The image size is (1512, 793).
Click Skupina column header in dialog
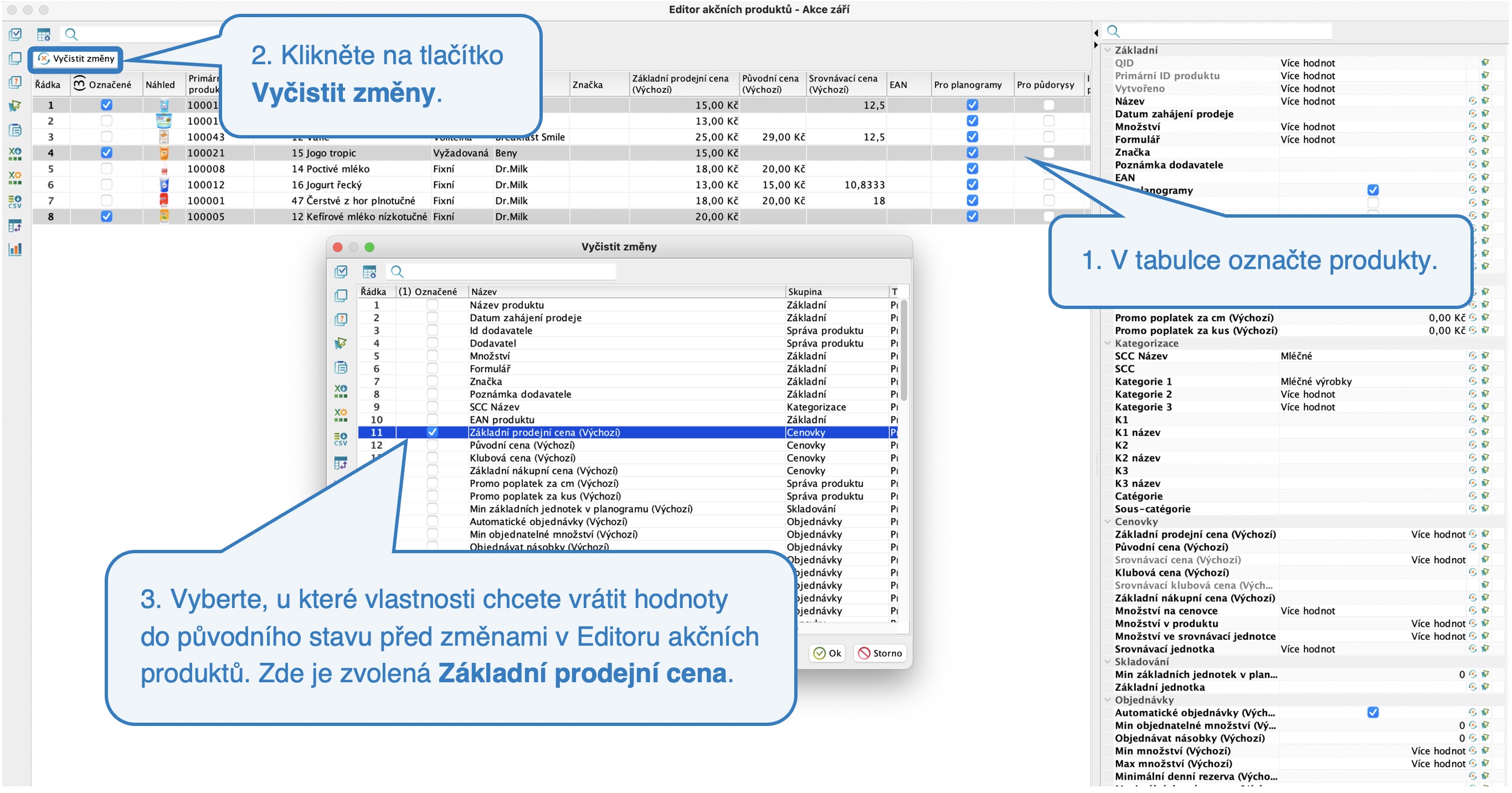(836, 292)
